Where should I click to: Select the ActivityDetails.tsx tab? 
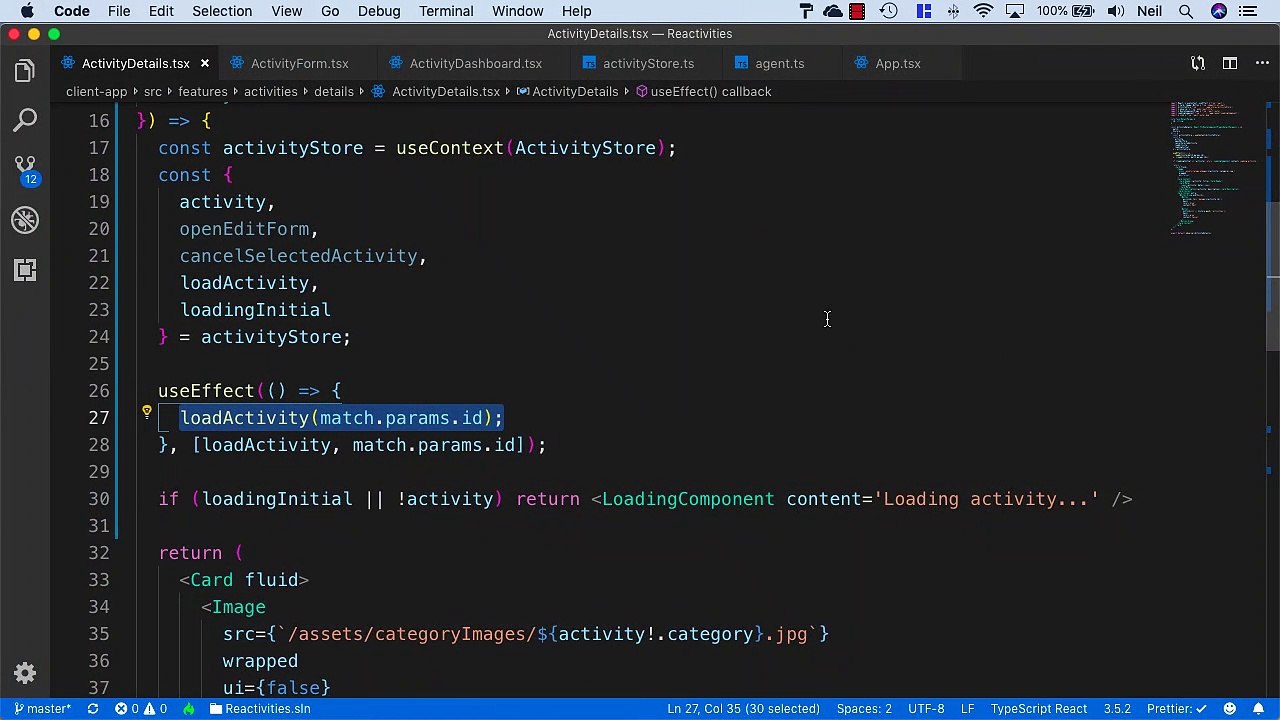pyautogui.click(x=135, y=63)
